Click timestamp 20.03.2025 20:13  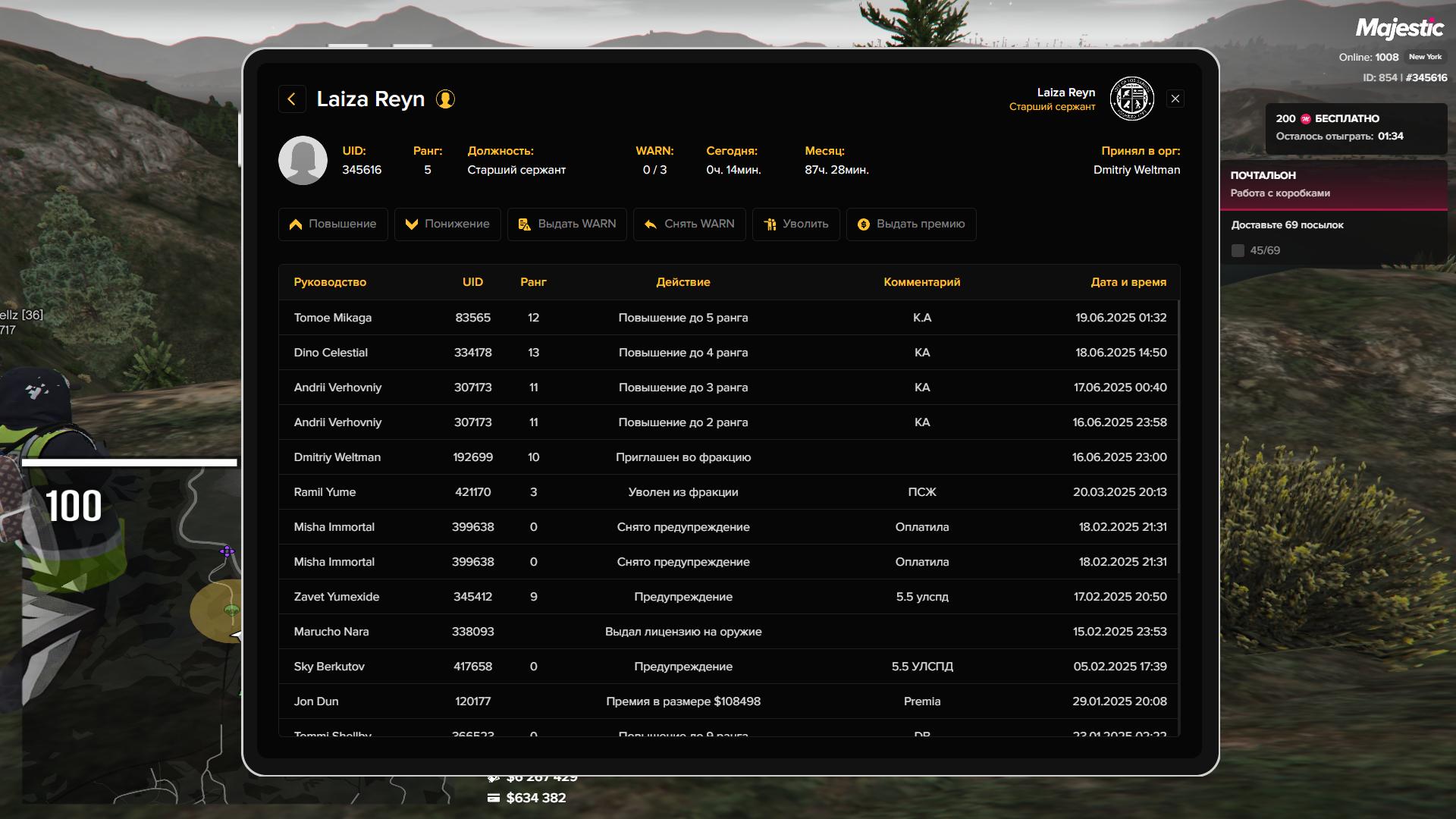[x=1119, y=492]
